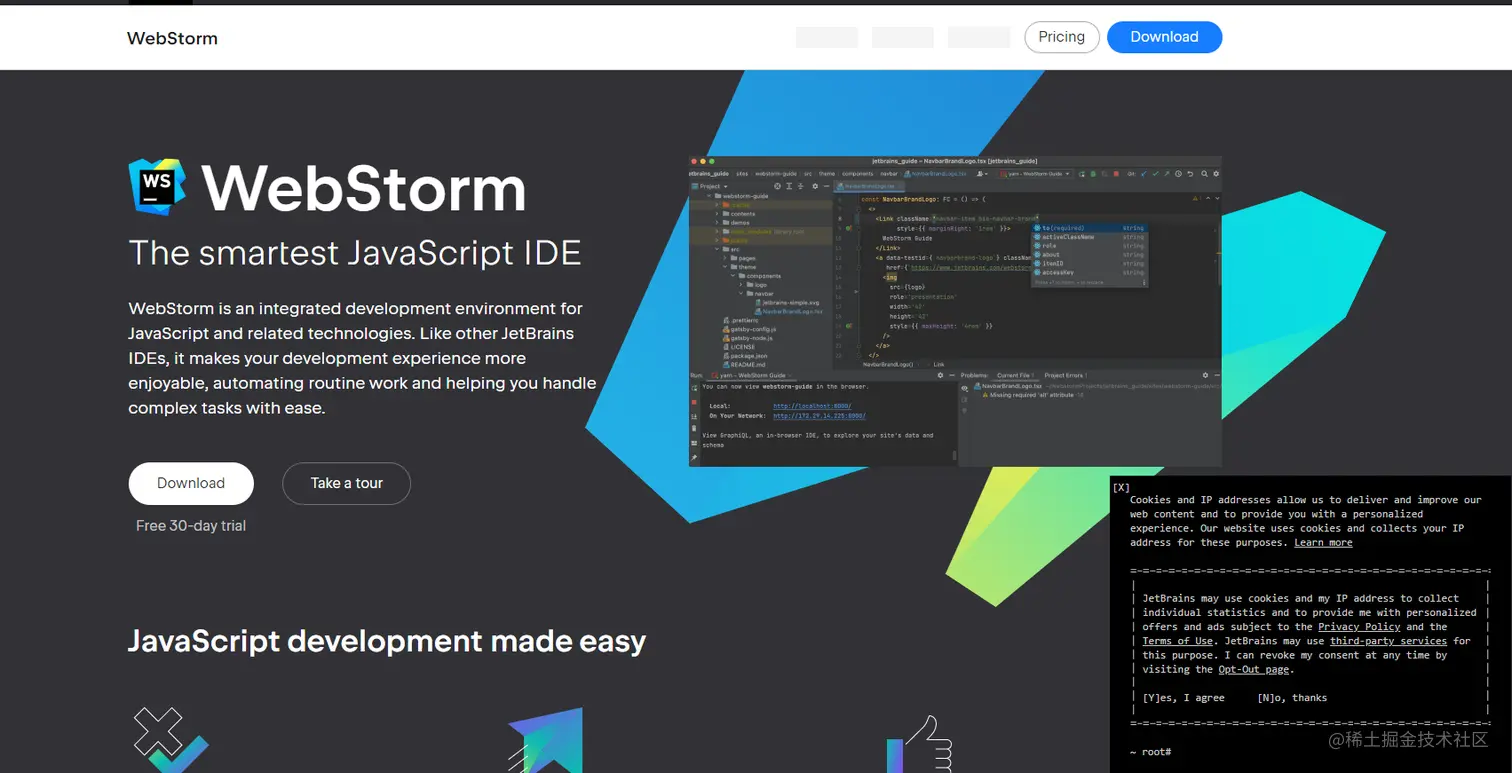Screen dimensions: 1512x773
Task: Click the white Download button under description
Action: (191, 483)
